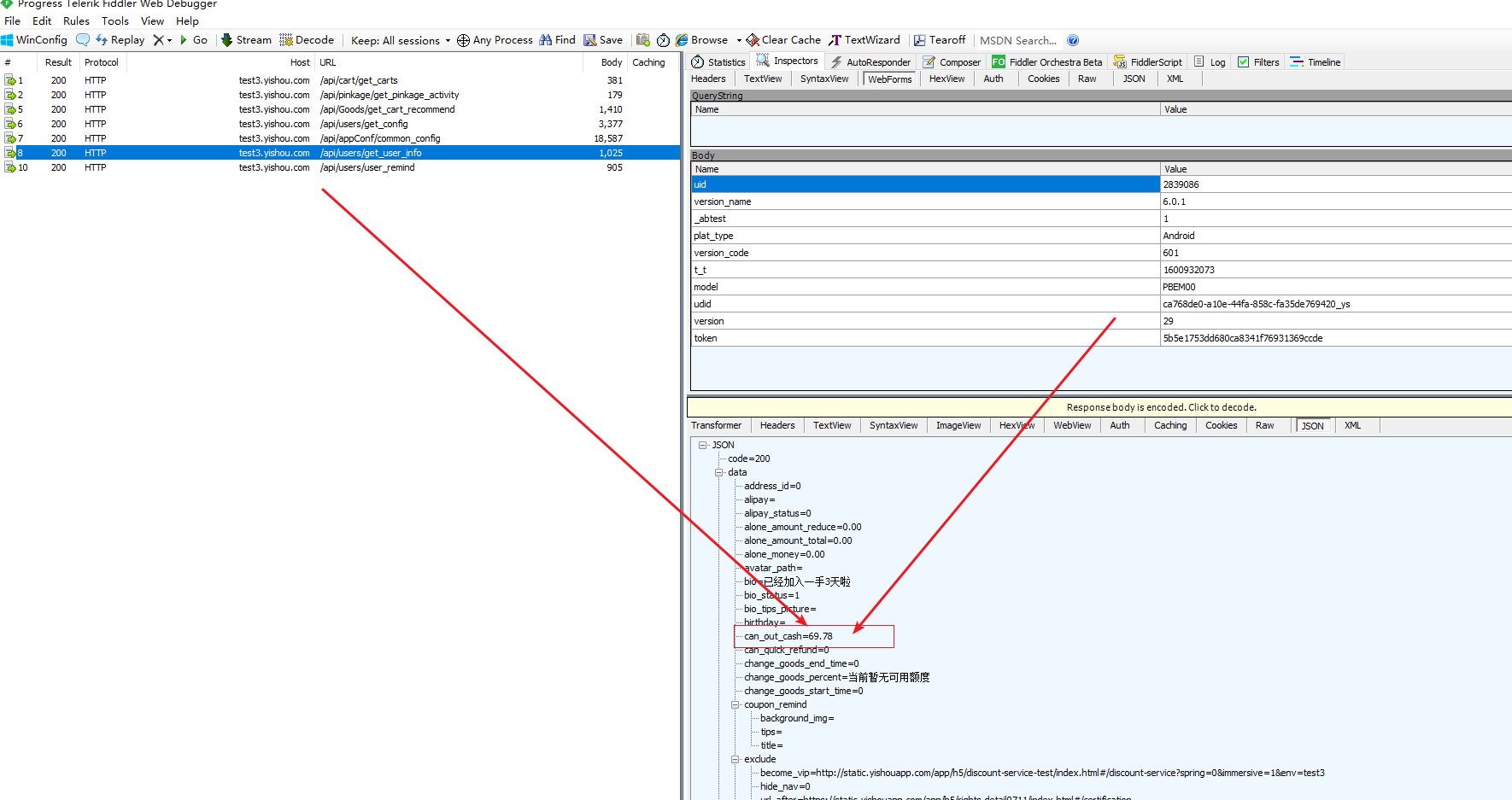Open the Help menu
This screenshot has width=1512, height=800.
coord(187,20)
